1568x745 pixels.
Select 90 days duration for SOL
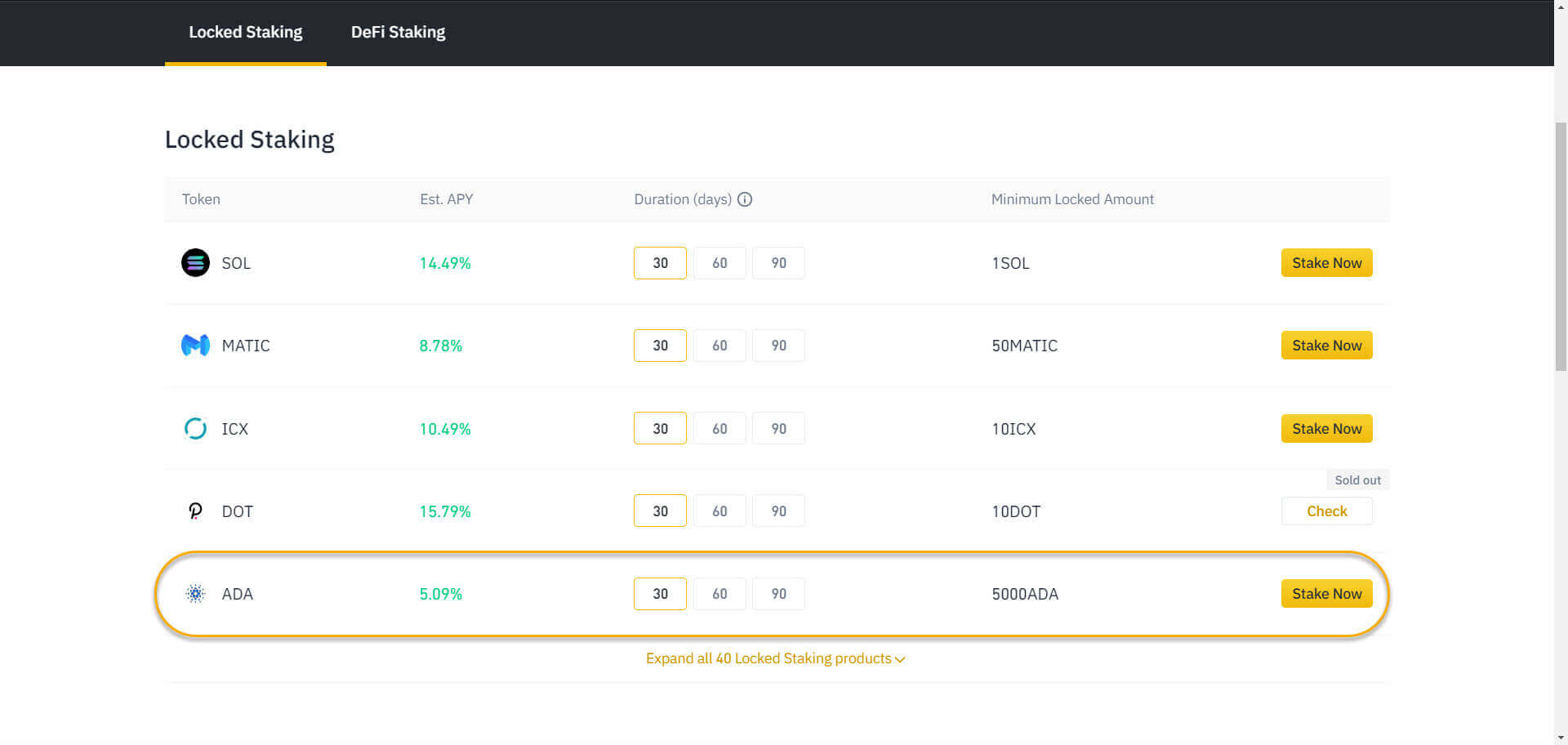coord(778,263)
